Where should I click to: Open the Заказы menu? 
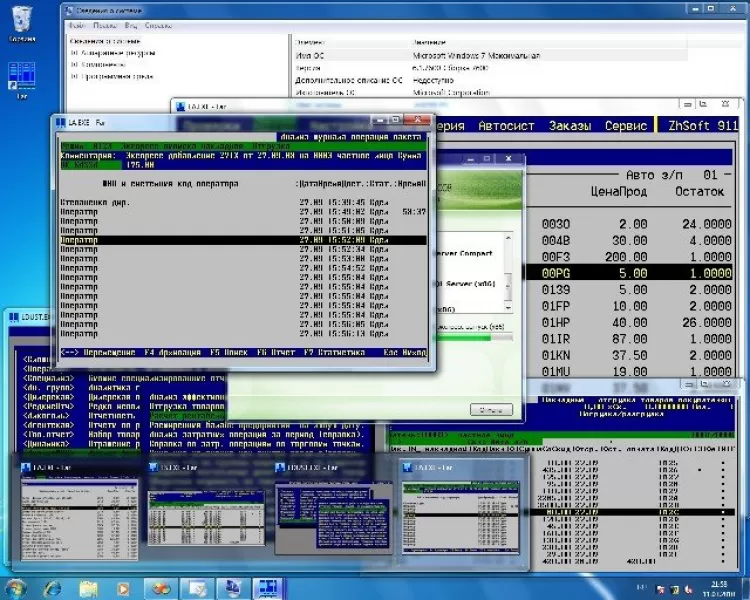click(x=572, y=127)
